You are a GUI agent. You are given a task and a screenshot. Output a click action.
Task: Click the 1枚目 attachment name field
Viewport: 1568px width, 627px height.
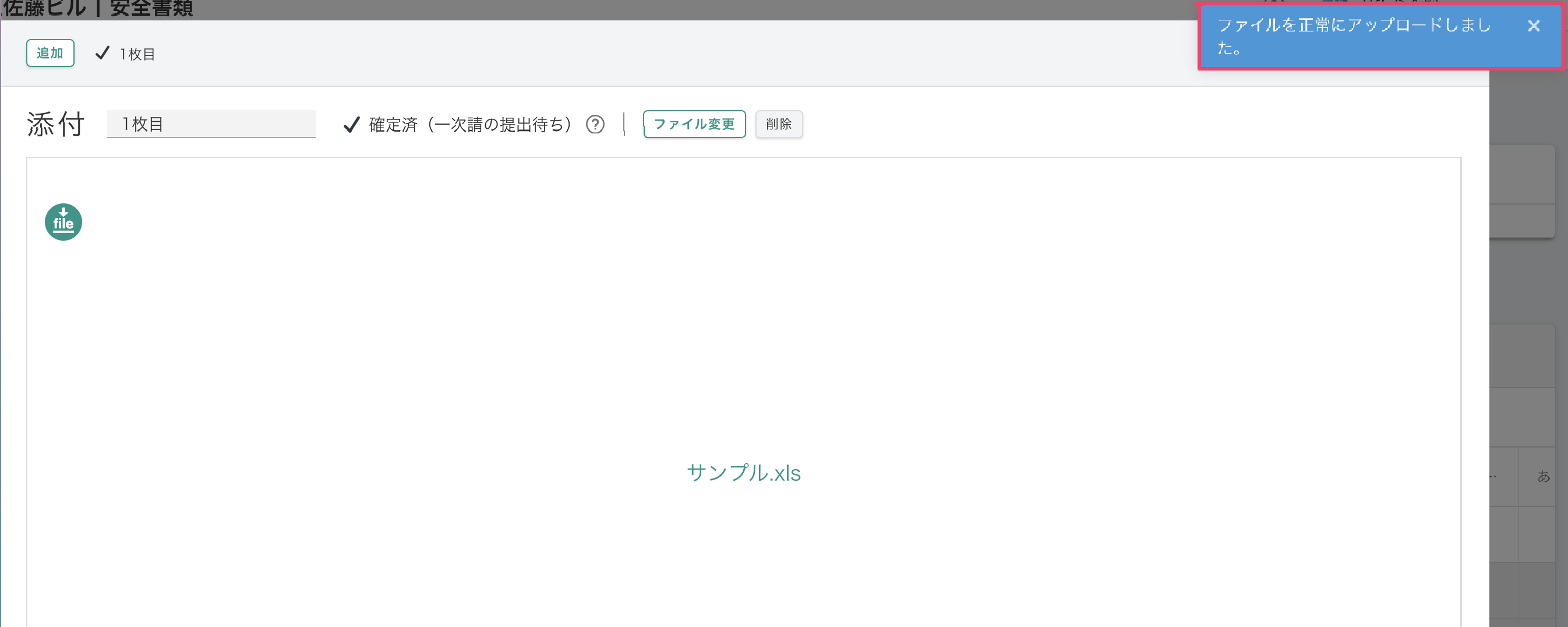(x=211, y=124)
